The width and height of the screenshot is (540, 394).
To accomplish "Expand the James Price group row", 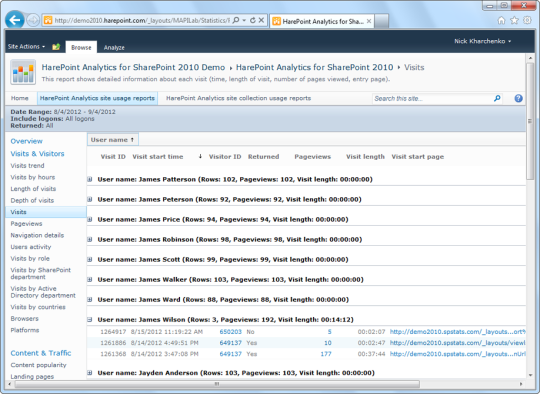I will 90,219.
